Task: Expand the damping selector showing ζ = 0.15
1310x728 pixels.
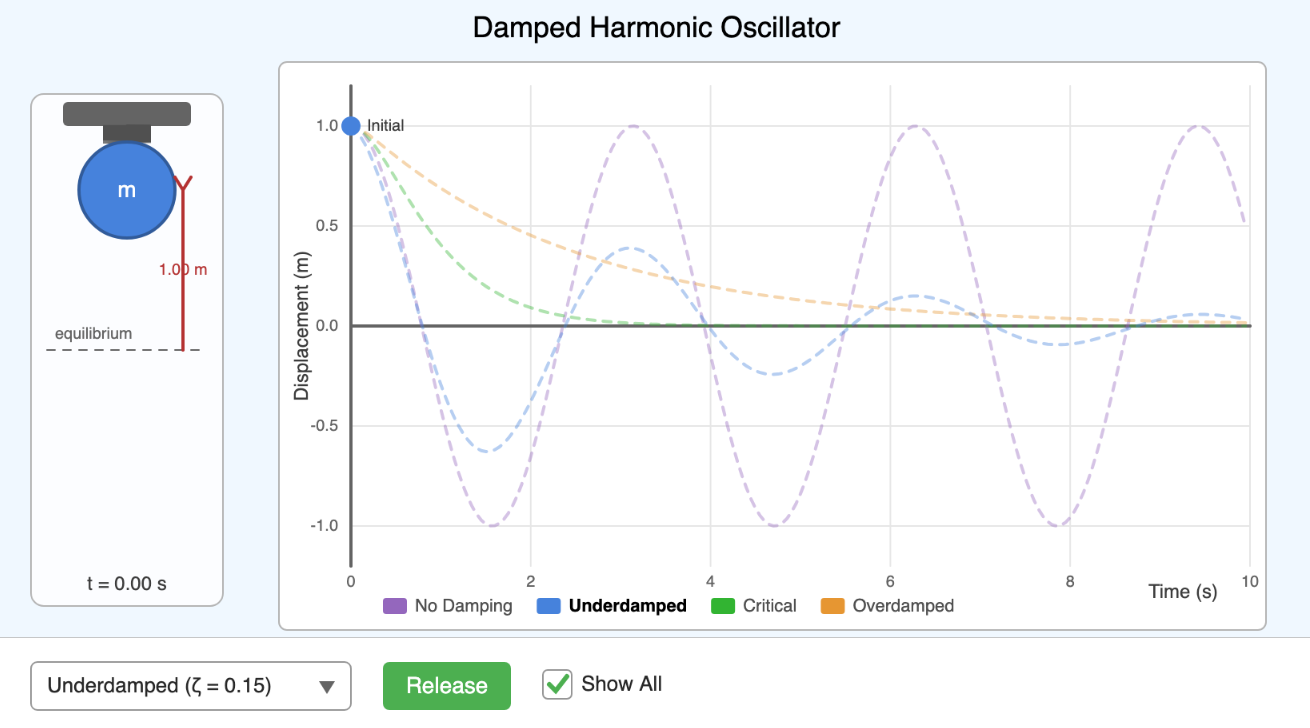Action: pyautogui.click(x=191, y=686)
